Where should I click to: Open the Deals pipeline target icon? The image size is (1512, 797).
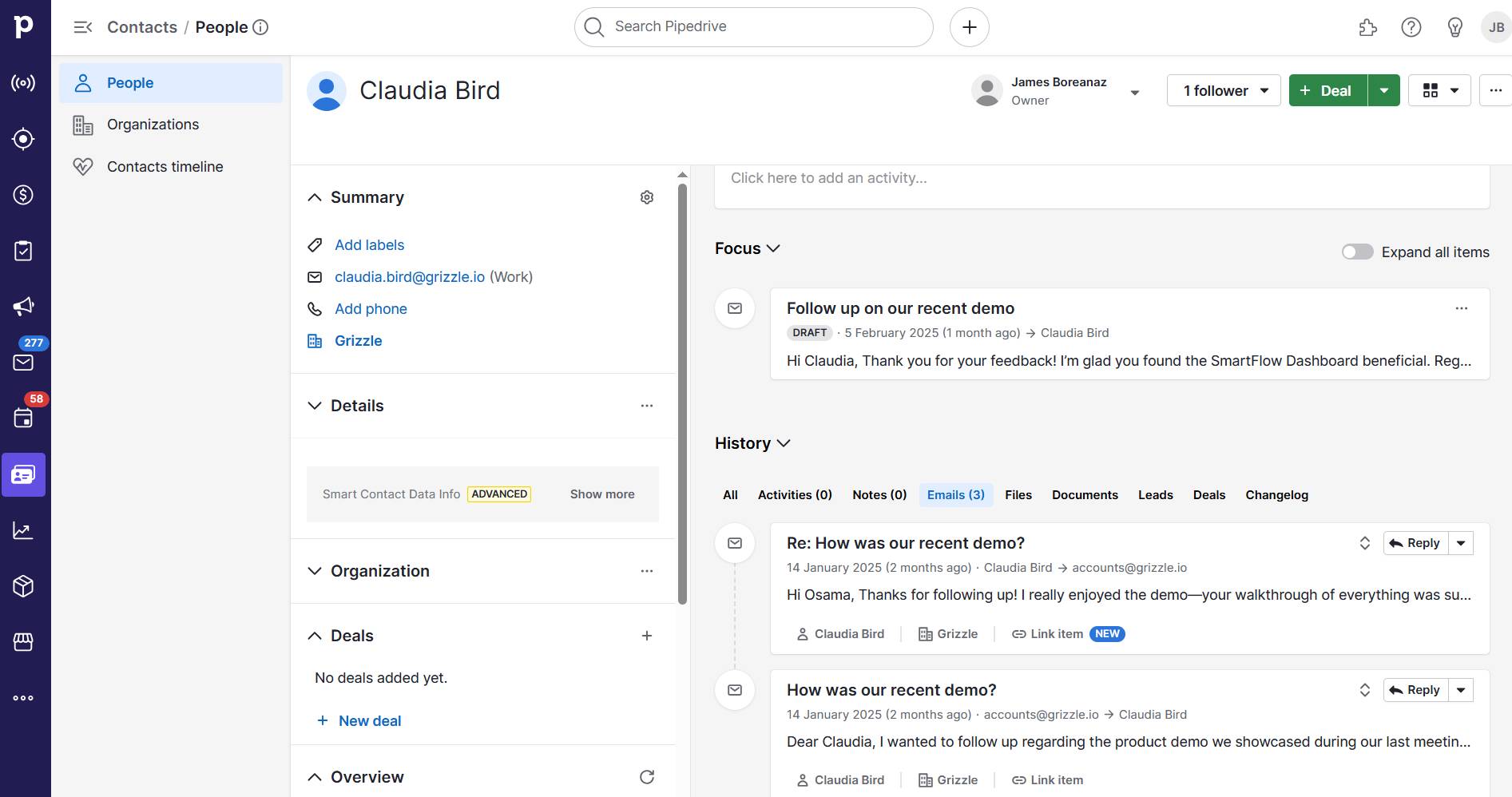tap(23, 138)
